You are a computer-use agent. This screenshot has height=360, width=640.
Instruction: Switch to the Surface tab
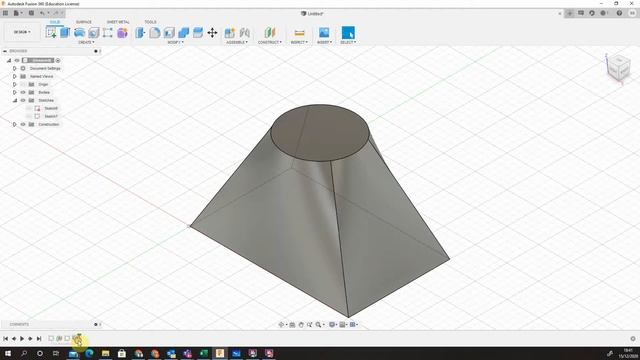click(84, 22)
